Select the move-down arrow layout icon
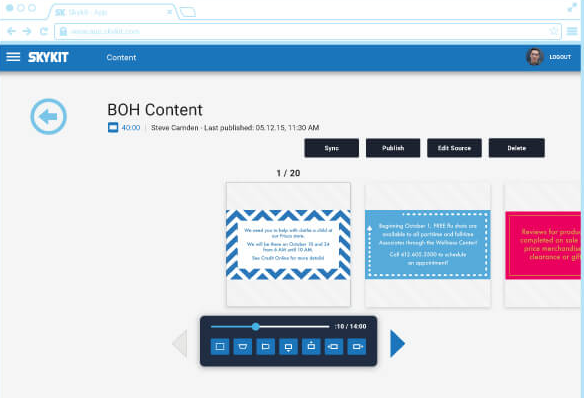Screen dimensions: 584x398 point(288,347)
